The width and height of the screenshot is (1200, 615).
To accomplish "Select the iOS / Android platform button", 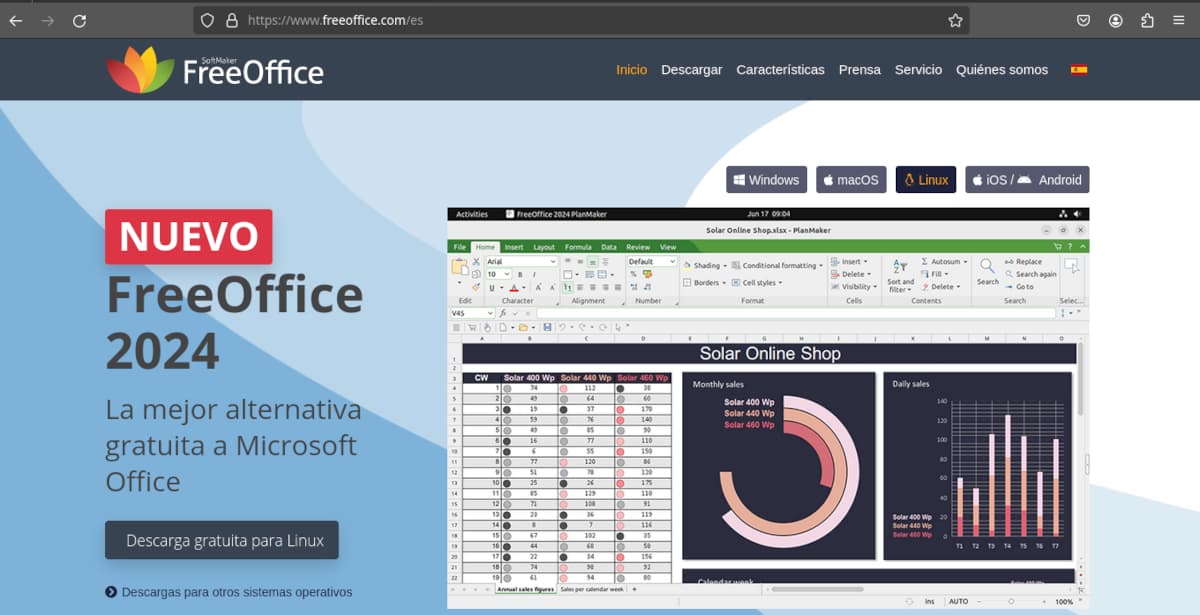I will pyautogui.click(x=1027, y=180).
